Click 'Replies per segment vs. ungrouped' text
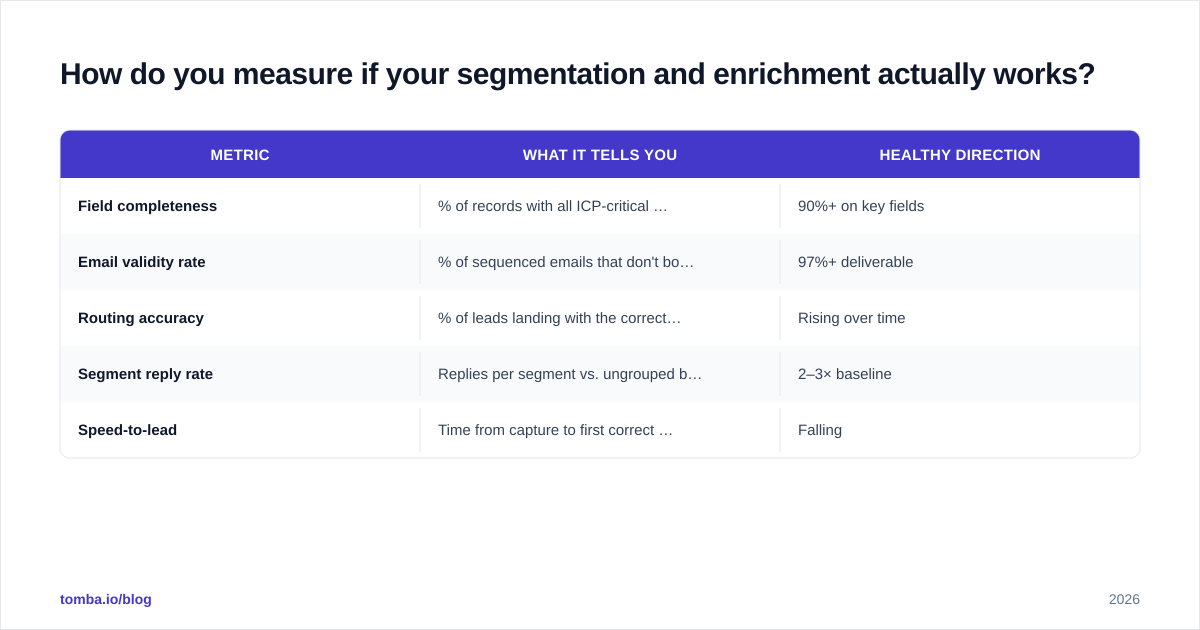 570,374
